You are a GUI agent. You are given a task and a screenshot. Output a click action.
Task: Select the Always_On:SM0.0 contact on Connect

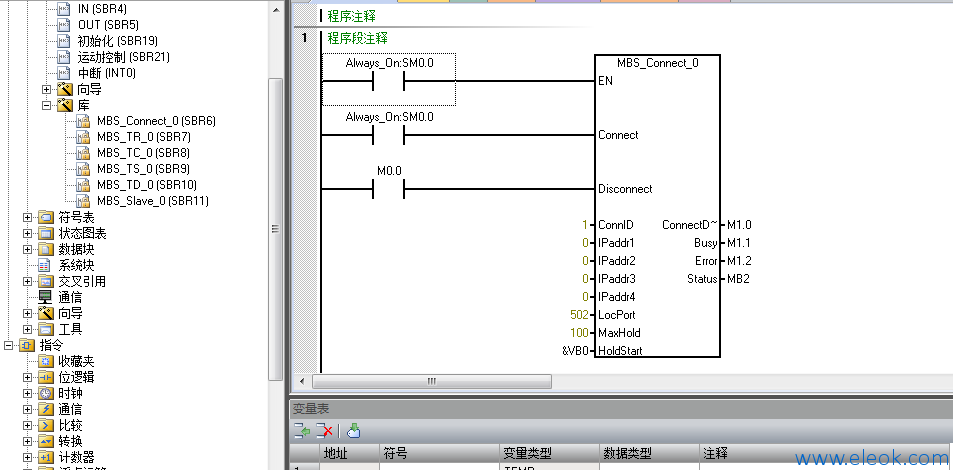coord(389,135)
